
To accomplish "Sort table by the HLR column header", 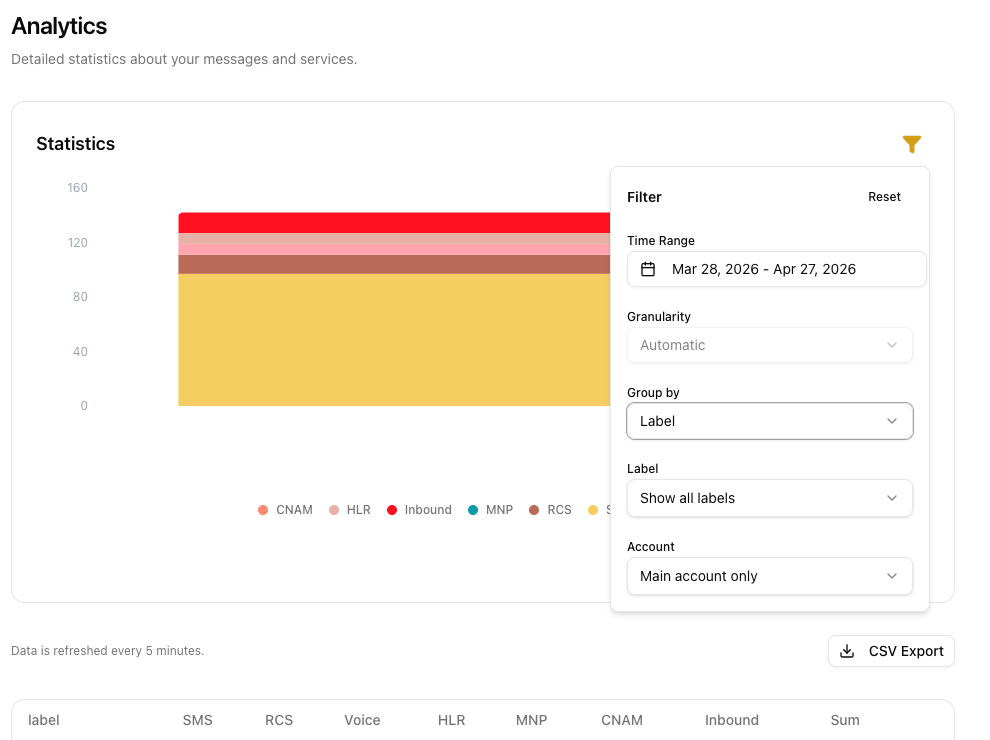I will coord(451,720).
